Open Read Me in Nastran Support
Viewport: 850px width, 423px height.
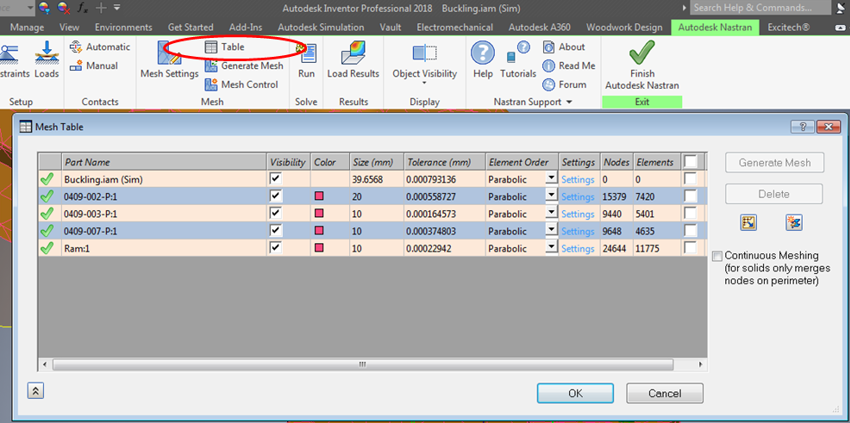click(x=569, y=66)
